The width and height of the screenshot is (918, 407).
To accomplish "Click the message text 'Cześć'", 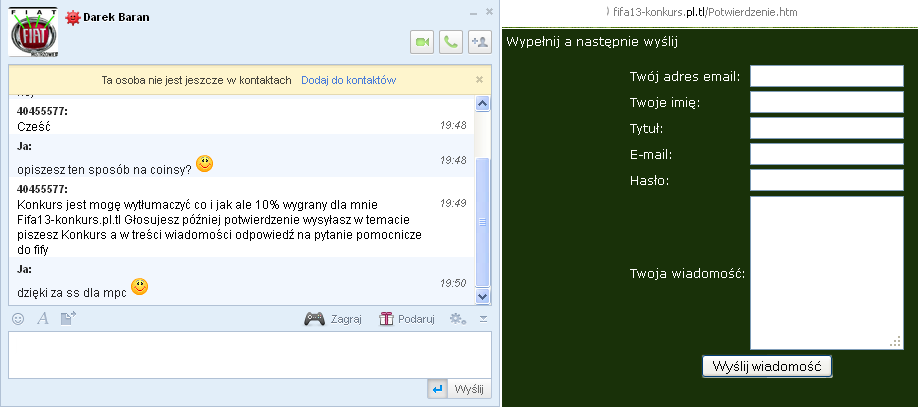I will 35,126.
